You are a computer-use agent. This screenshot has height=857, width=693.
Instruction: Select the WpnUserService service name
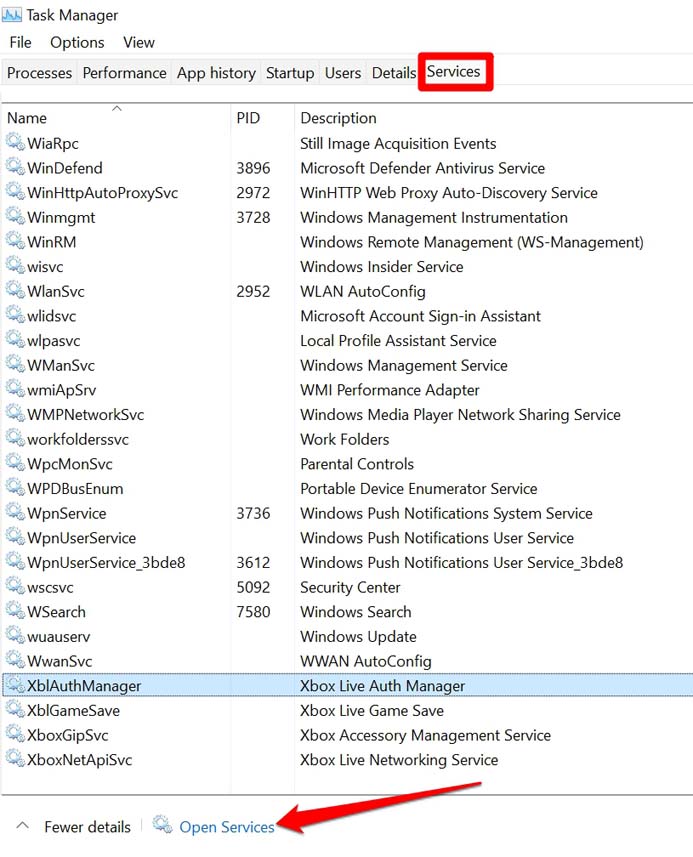click(81, 538)
